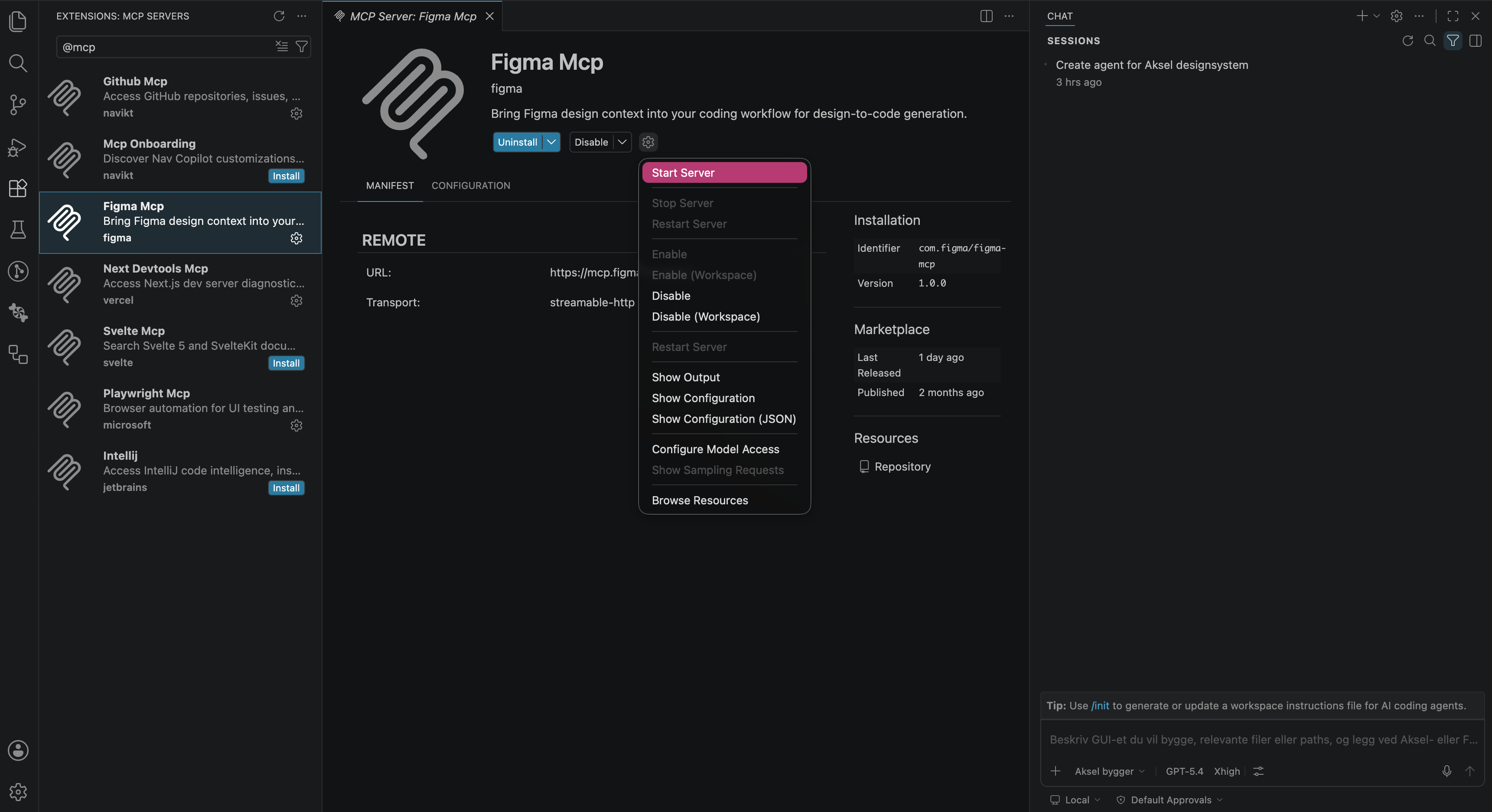Open the Search view in activity bar
The height and width of the screenshot is (812, 1492).
(19, 63)
